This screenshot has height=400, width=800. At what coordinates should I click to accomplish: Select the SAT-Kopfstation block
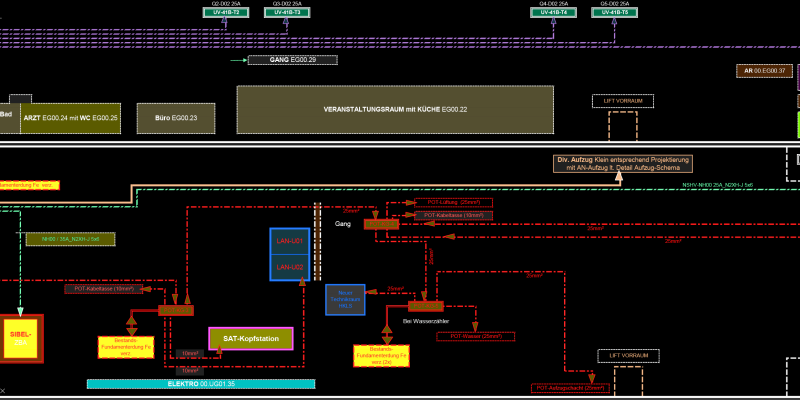pyautogui.click(x=251, y=339)
